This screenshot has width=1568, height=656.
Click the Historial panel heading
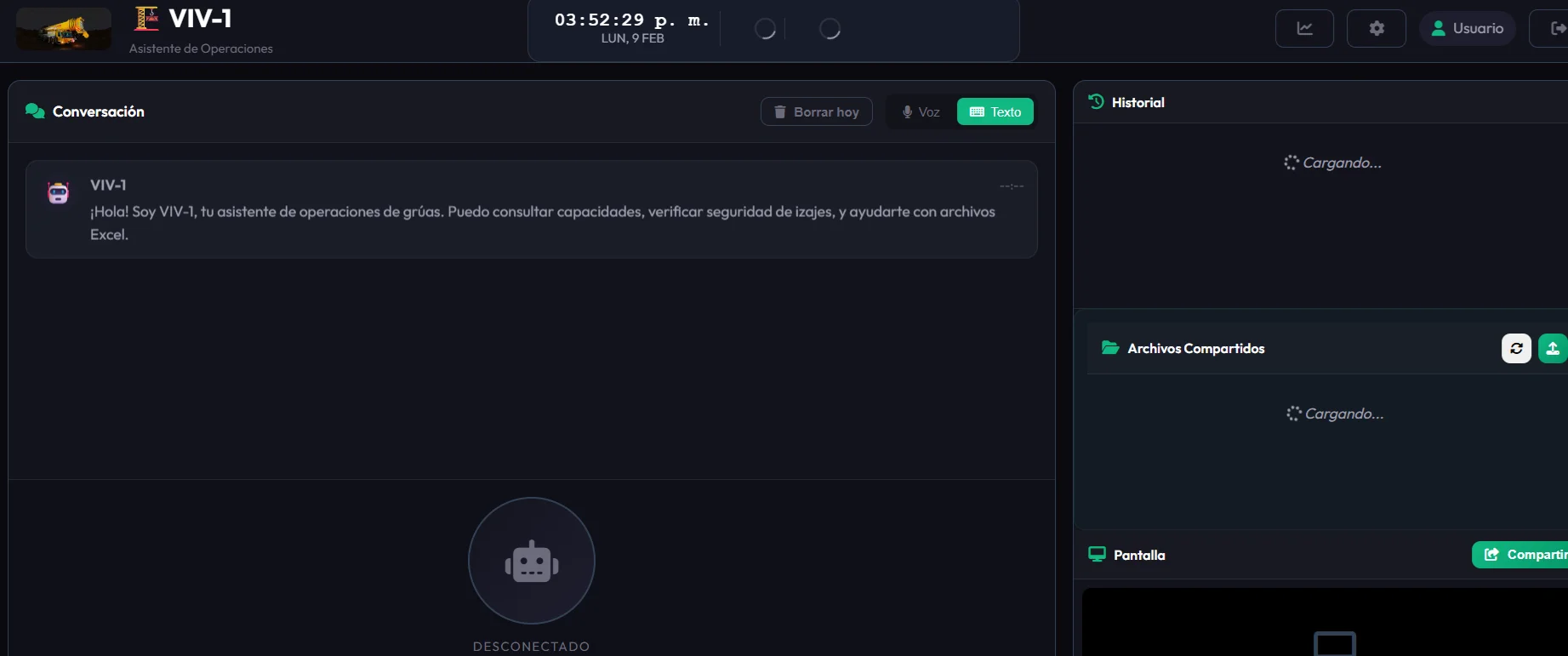(1138, 102)
